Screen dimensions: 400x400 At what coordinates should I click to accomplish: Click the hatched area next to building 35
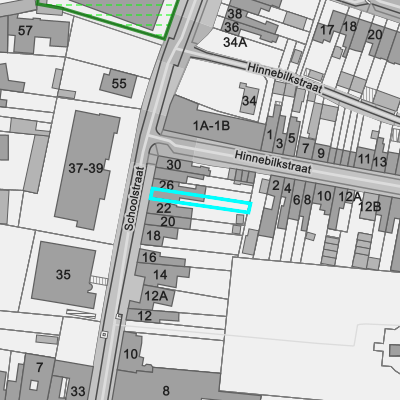[99, 281]
